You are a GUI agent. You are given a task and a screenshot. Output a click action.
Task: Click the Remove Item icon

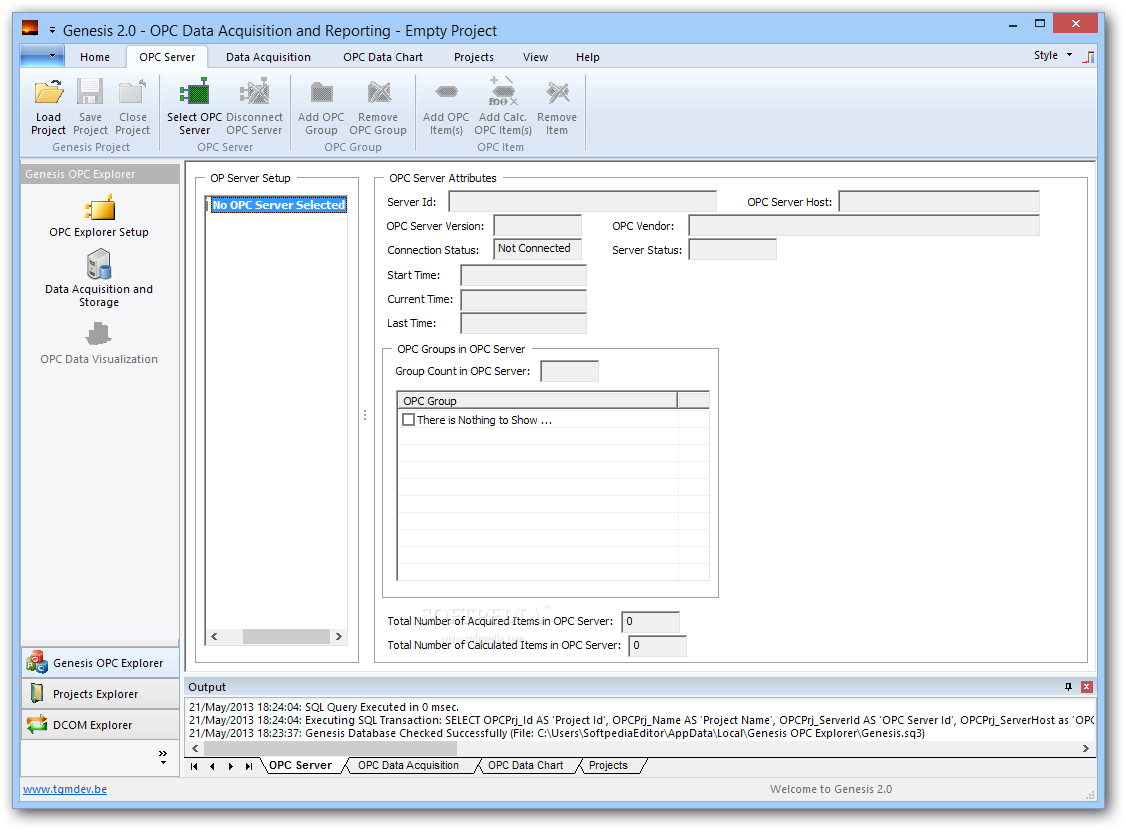(x=557, y=92)
